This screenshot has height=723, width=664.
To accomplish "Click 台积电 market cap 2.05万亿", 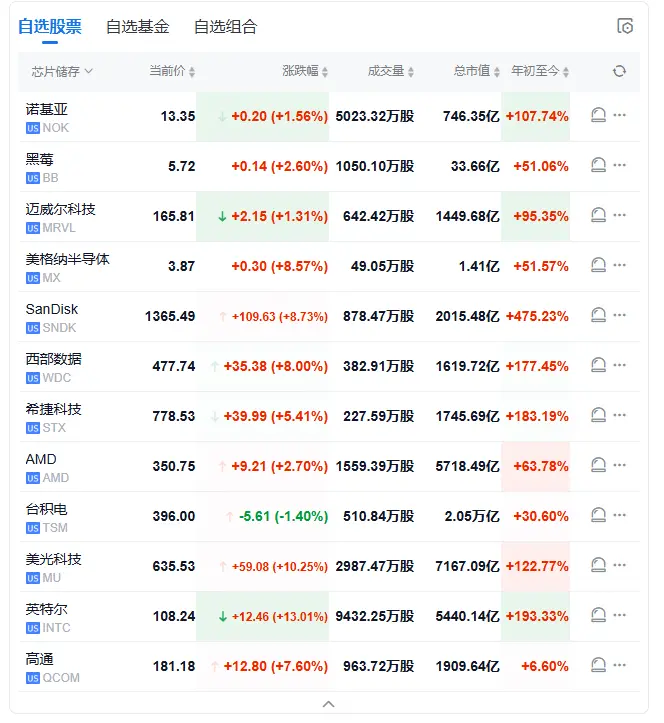I will click(x=472, y=516).
